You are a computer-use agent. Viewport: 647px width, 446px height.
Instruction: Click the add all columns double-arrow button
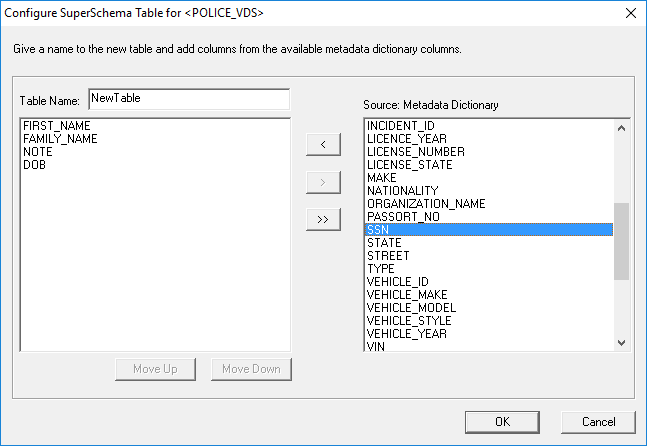323,219
